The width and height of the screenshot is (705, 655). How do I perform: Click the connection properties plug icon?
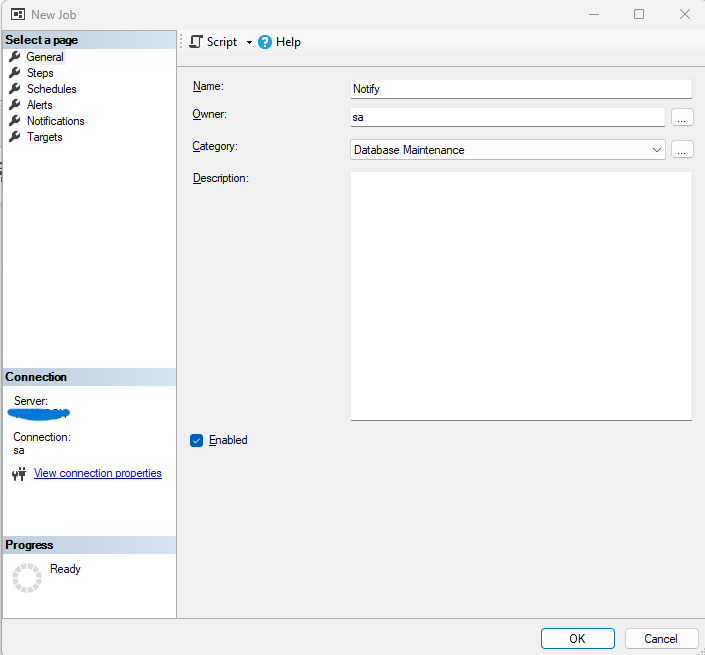pyautogui.click(x=18, y=474)
